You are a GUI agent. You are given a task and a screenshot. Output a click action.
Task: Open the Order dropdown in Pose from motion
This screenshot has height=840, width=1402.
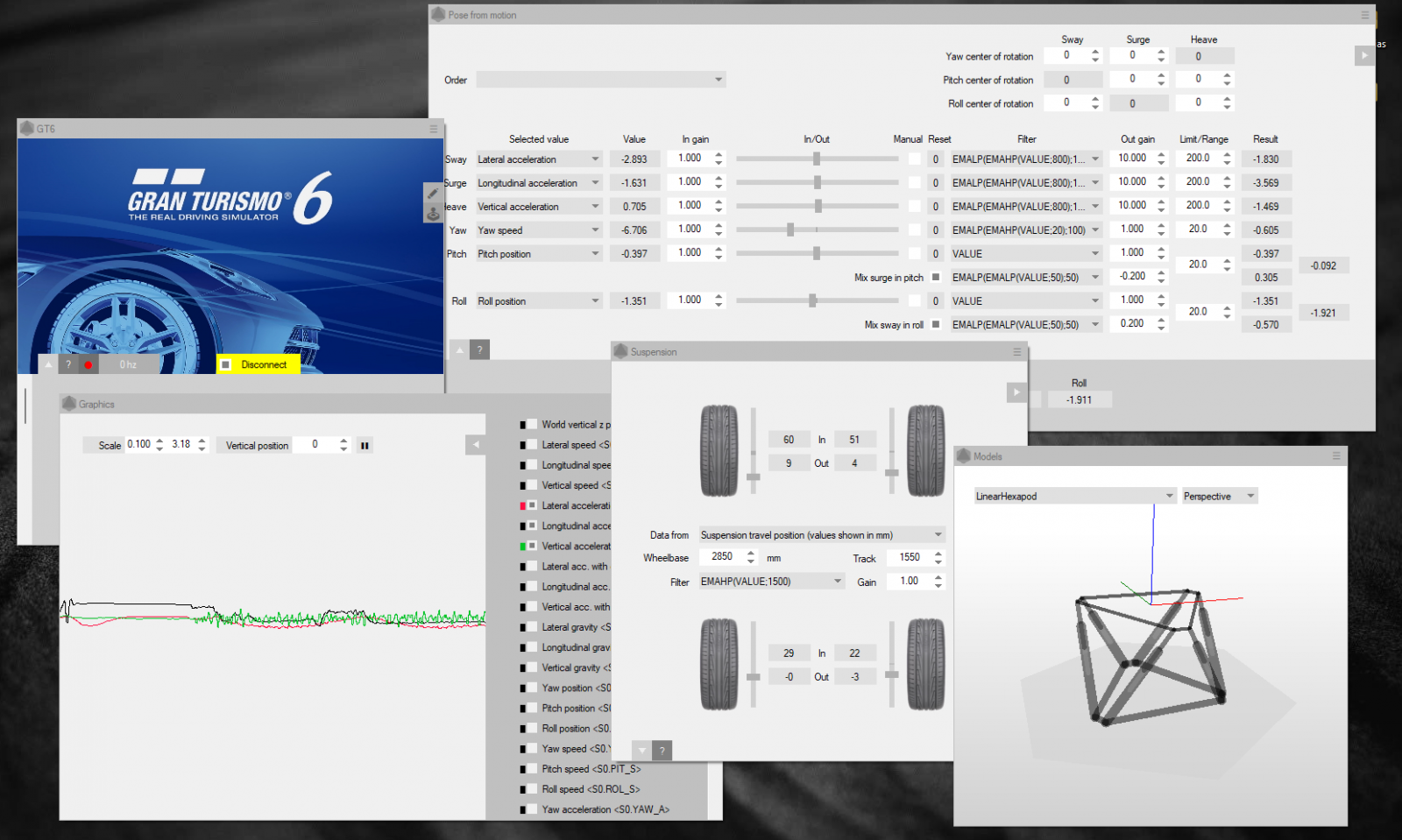[x=601, y=80]
